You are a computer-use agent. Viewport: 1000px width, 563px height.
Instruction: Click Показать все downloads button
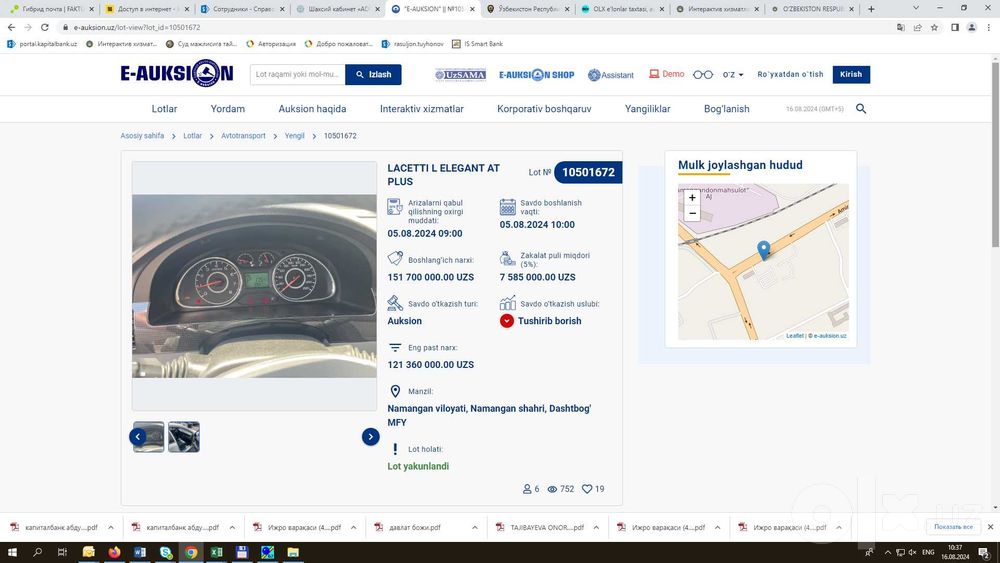pyautogui.click(x=953, y=527)
